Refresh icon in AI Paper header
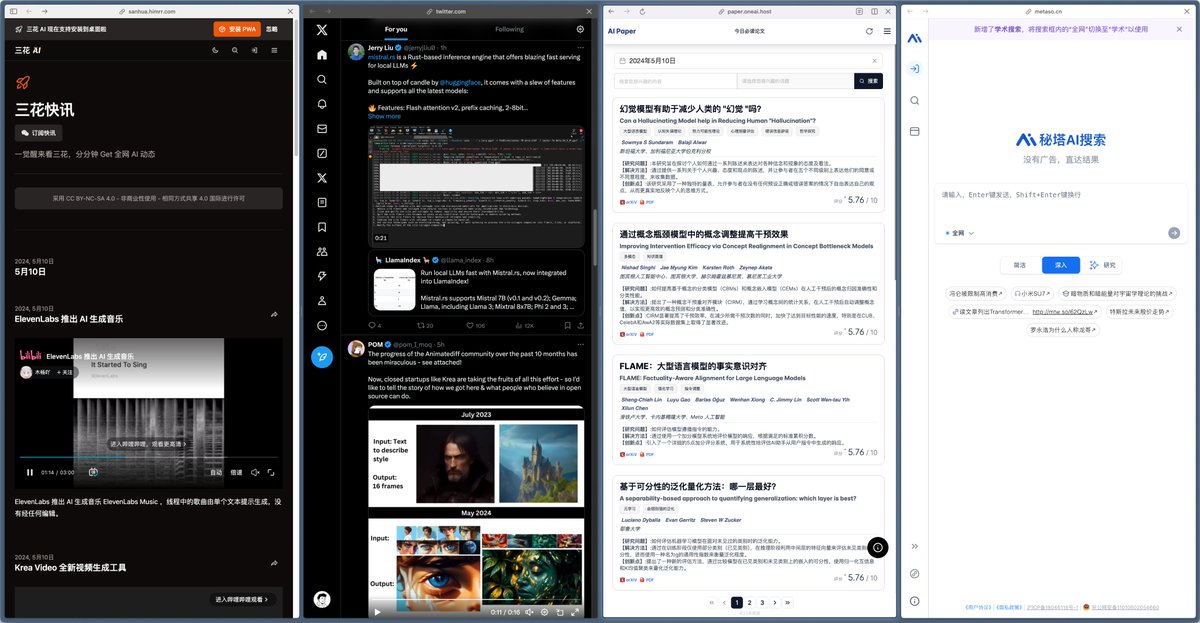1200x623 pixels. [869, 31]
